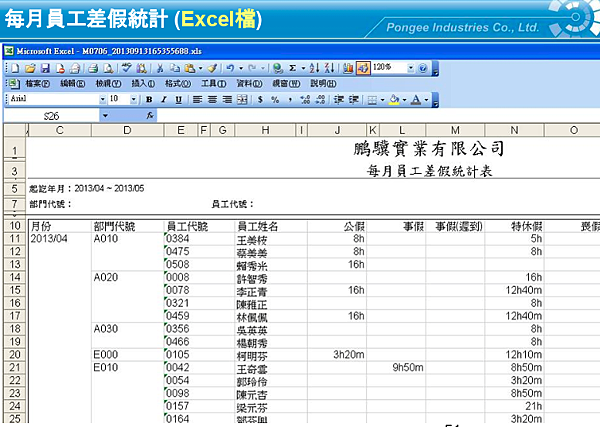Toggle right text alignment
This screenshot has width=600, height=427.
227,100
